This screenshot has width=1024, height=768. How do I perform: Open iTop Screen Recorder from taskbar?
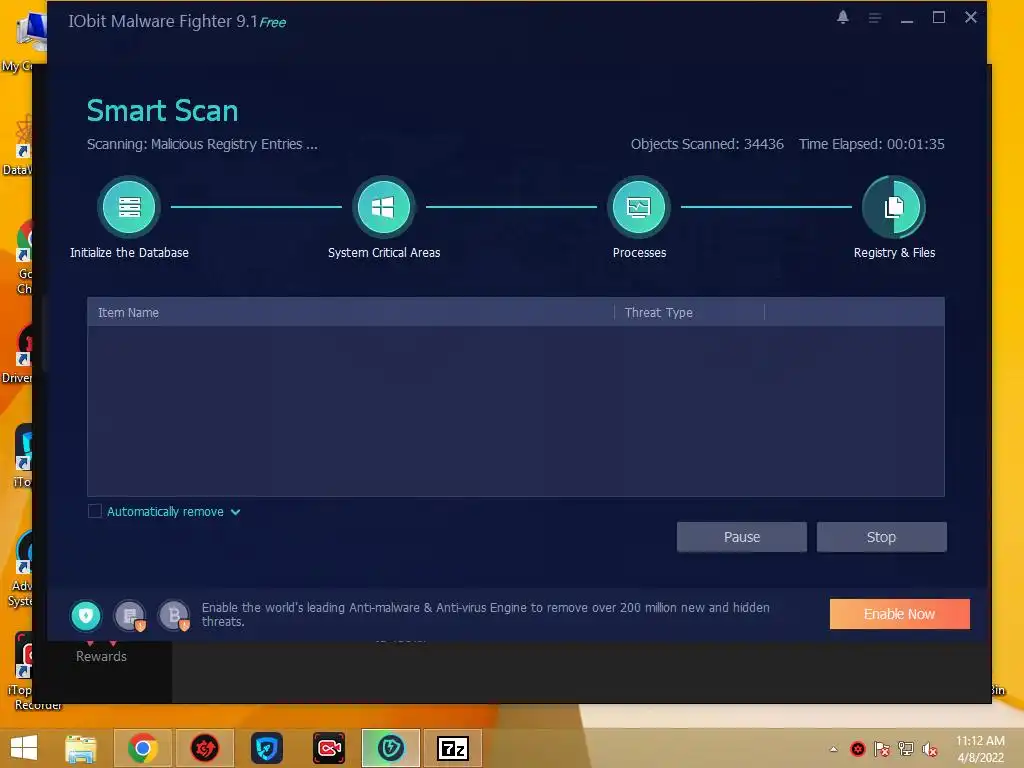(328, 748)
